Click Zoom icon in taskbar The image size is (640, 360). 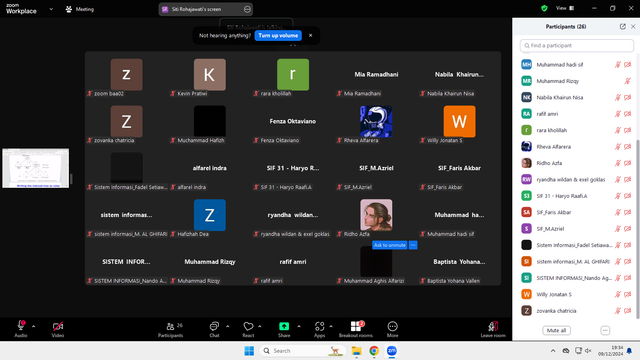(392, 351)
